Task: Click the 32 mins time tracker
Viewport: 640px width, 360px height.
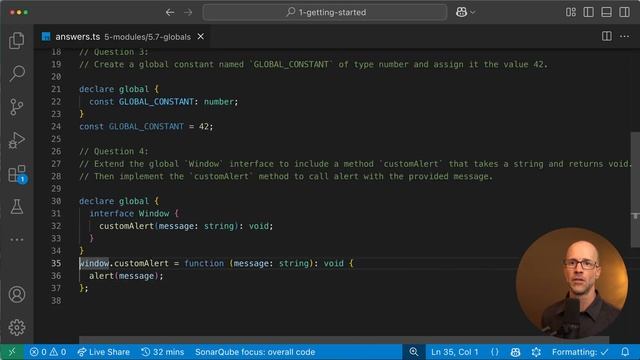Action: coord(162,352)
